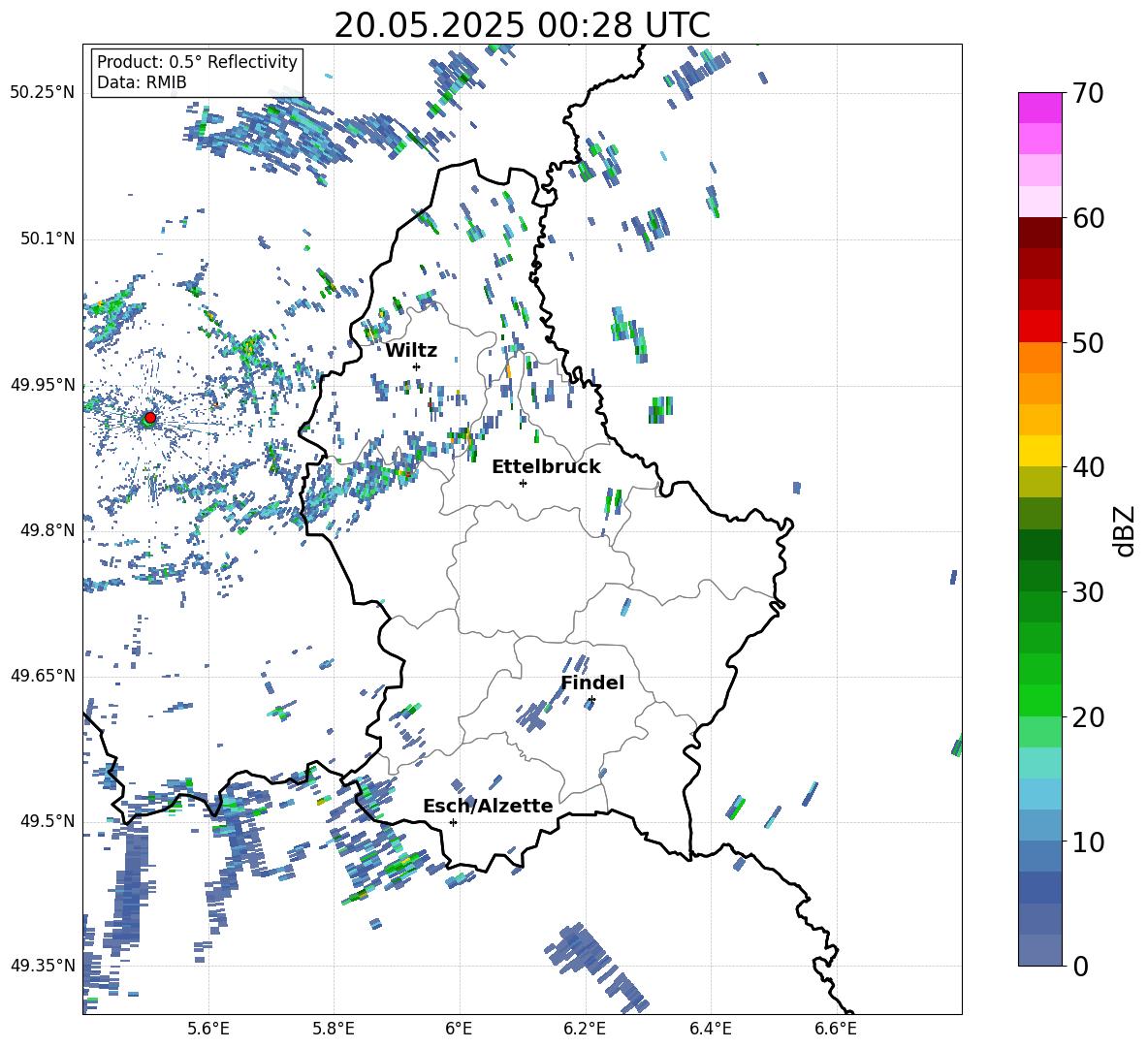Click the Ettelbruck station cross marker
Screen dimensions: 1148x1048
523,483
